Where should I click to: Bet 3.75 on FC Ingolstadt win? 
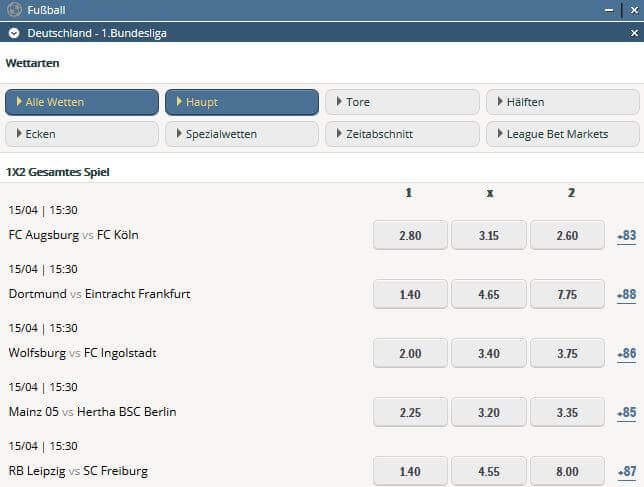[567, 353]
